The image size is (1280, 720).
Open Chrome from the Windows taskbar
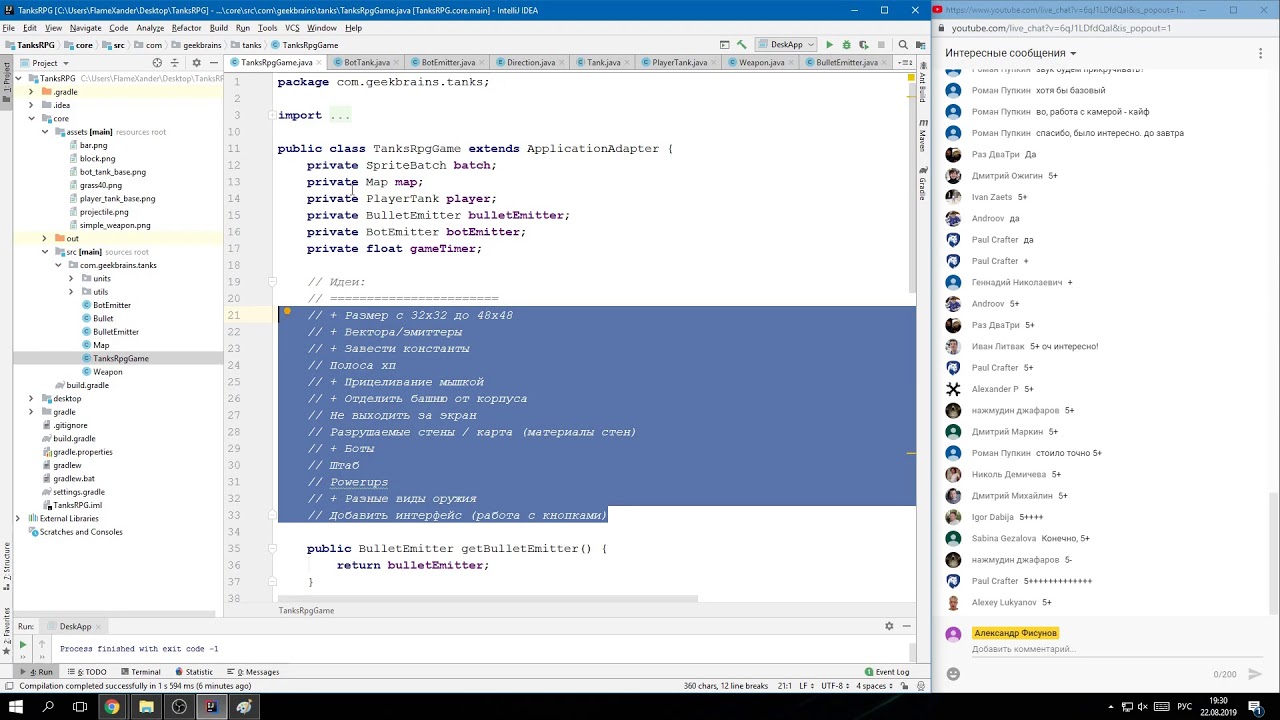[x=112, y=707]
